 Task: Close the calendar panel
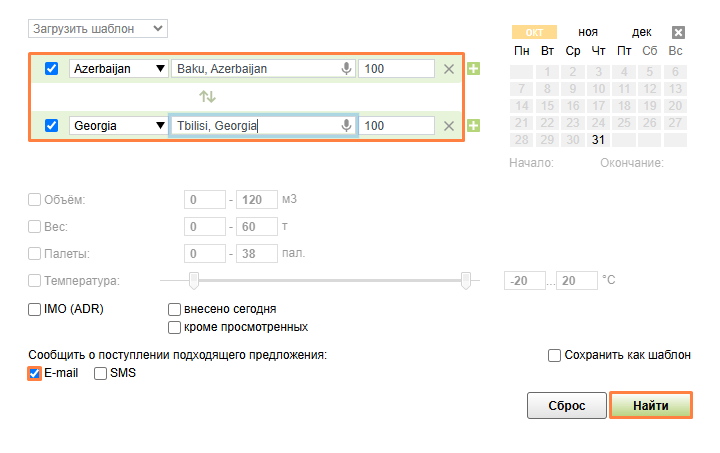[x=678, y=32]
